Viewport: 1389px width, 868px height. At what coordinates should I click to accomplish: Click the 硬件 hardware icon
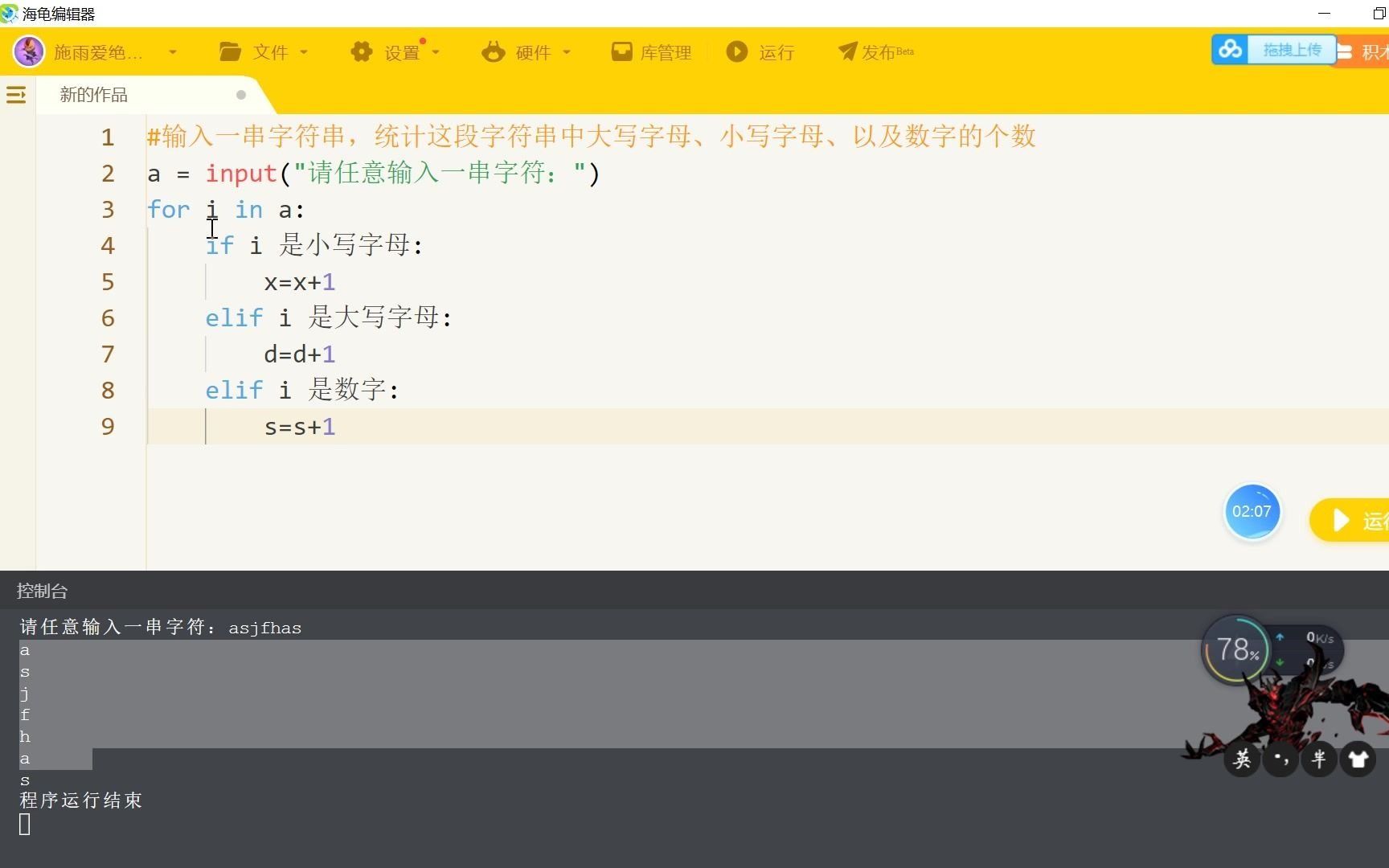(494, 52)
